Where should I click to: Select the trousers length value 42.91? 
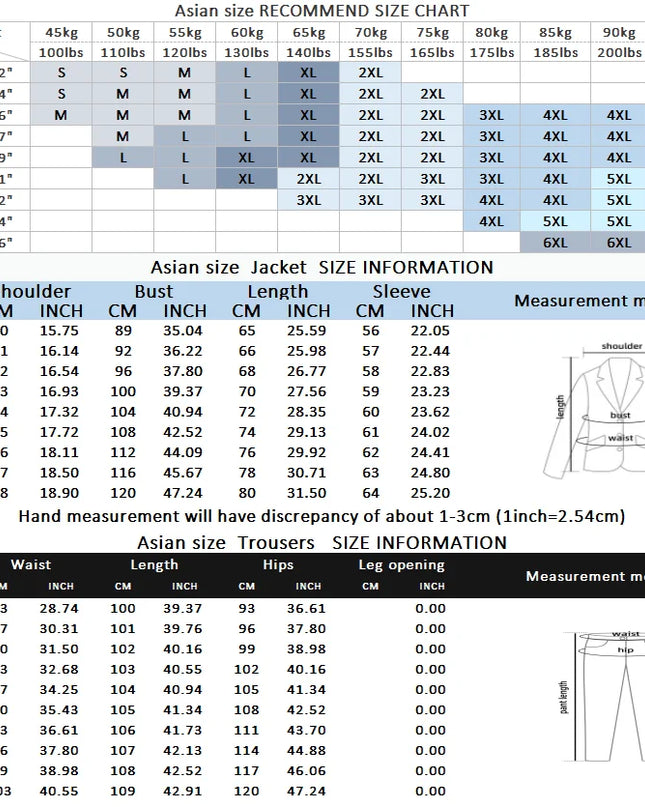point(183,791)
